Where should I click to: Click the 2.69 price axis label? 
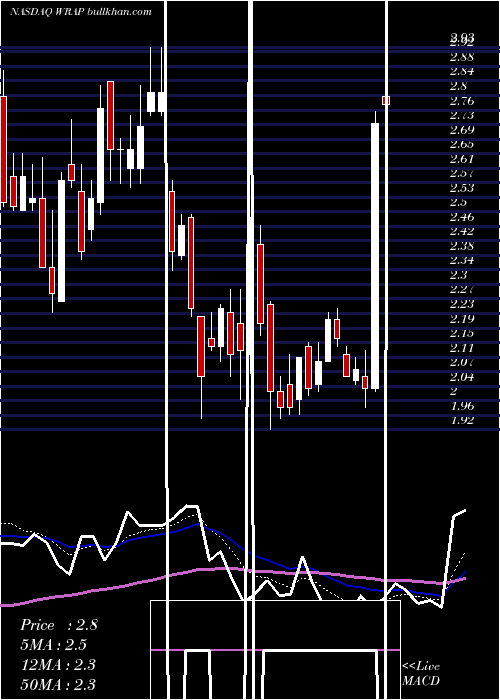462,130
